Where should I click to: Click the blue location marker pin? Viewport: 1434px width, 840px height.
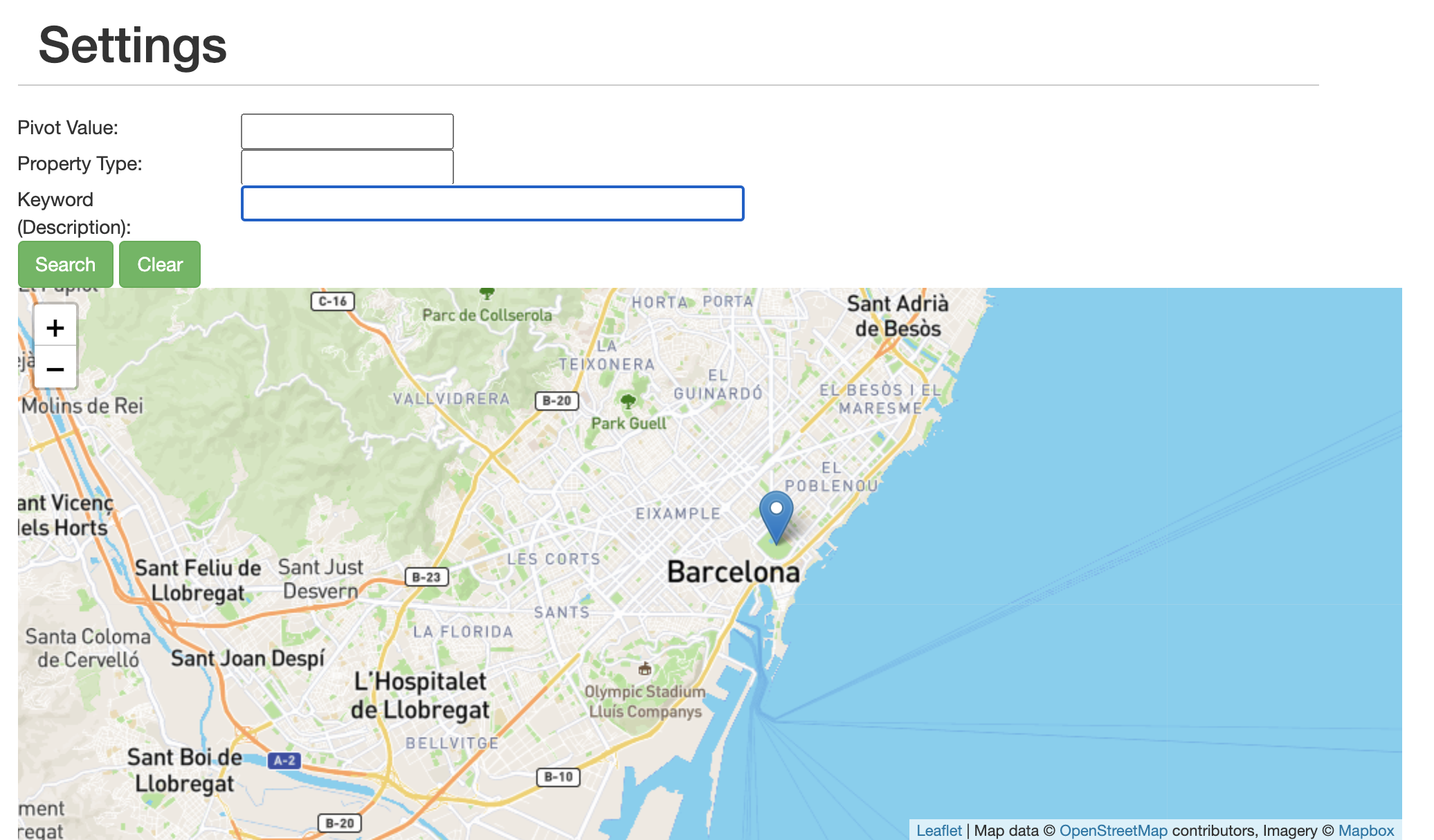(x=776, y=515)
